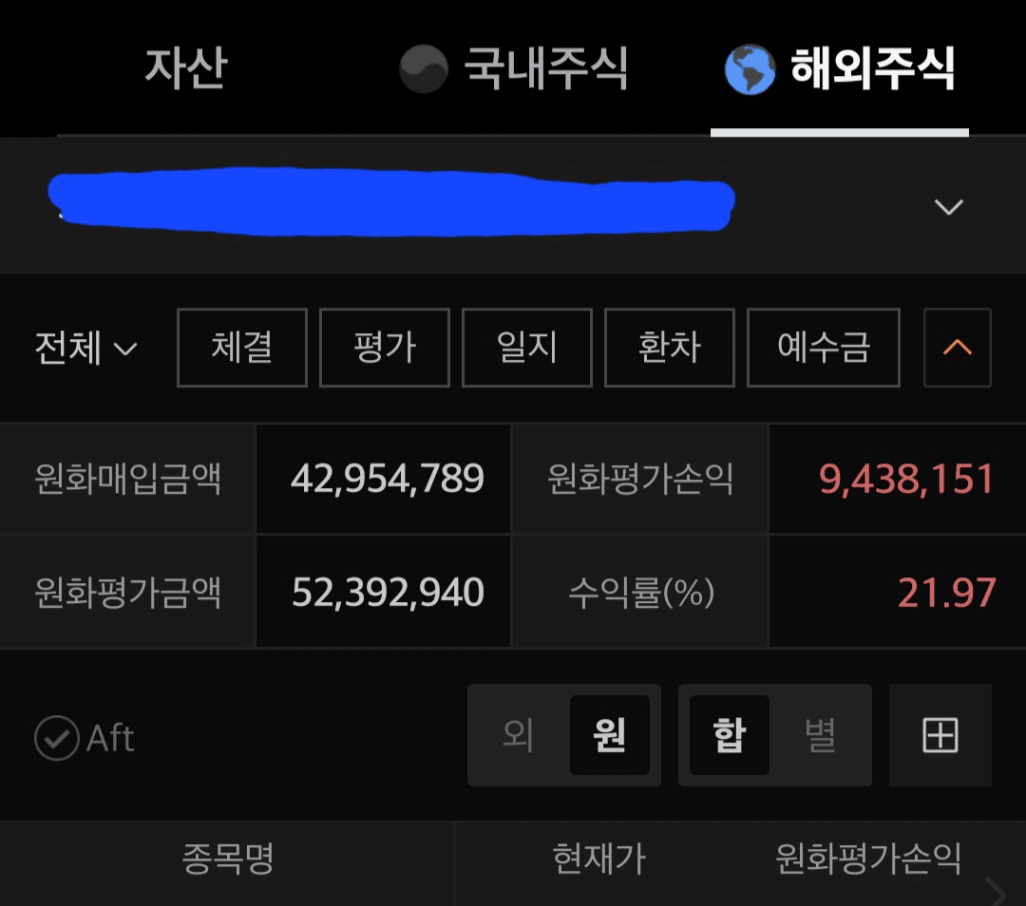
Task: Expand the 전체 filter dropdown
Action: coord(86,347)
